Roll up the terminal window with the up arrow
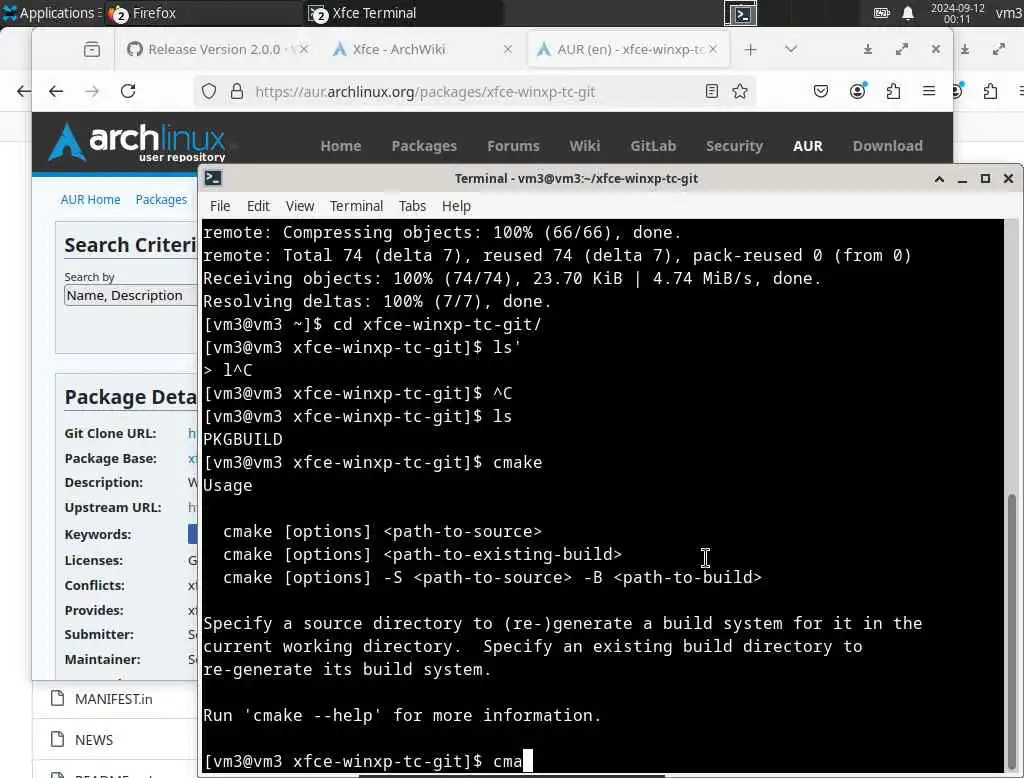The width and height of the screenshot is (1024, 778). [939, 179]
